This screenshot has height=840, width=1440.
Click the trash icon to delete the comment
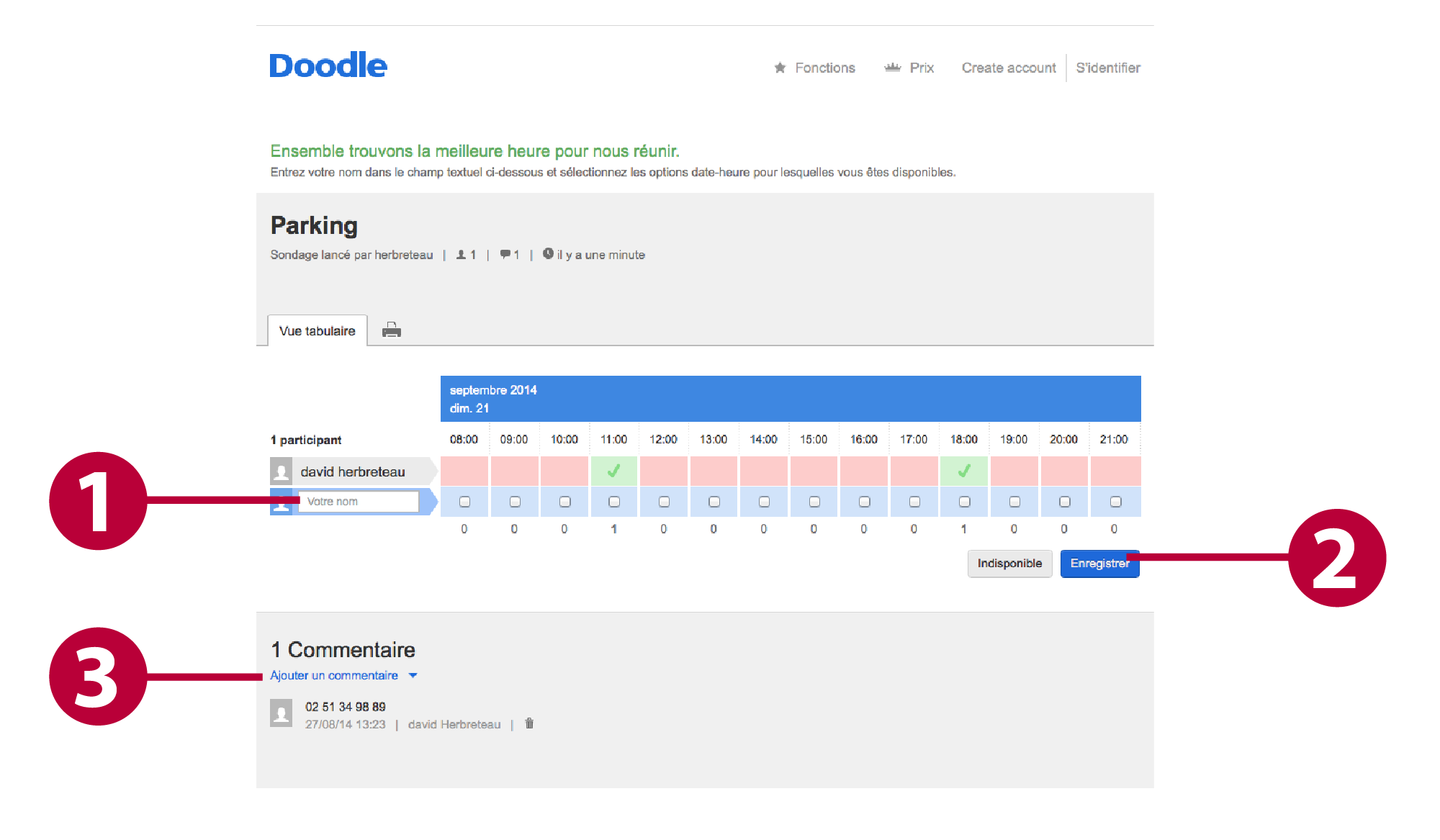point(529,723)
